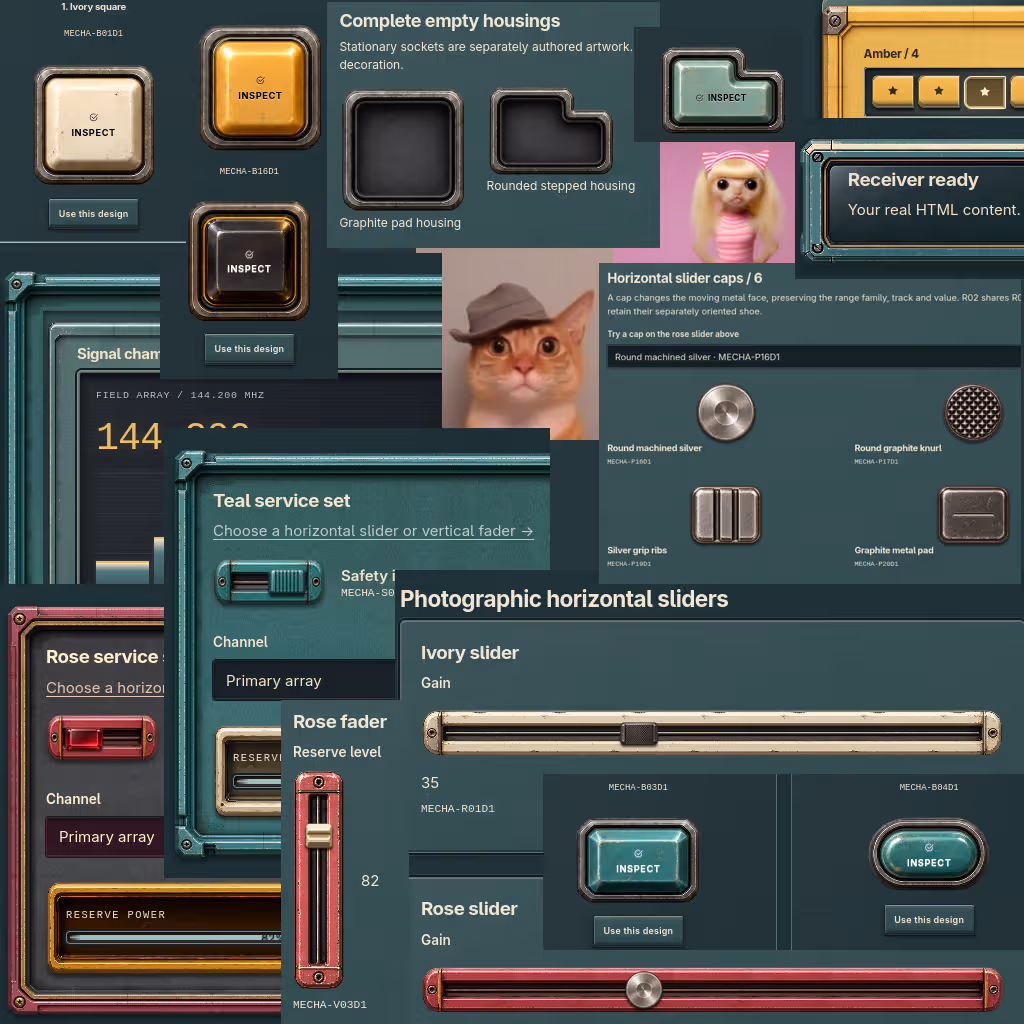Click the 'MECHA-R01D1' code label
The image size is (1024, 1024).
[x=458, y=808]
